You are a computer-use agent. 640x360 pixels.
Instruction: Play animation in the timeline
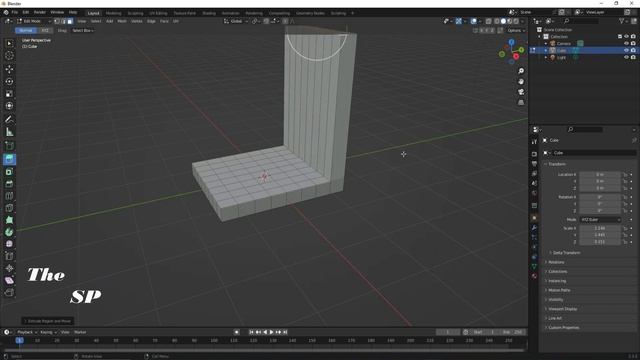coord(271,332)
